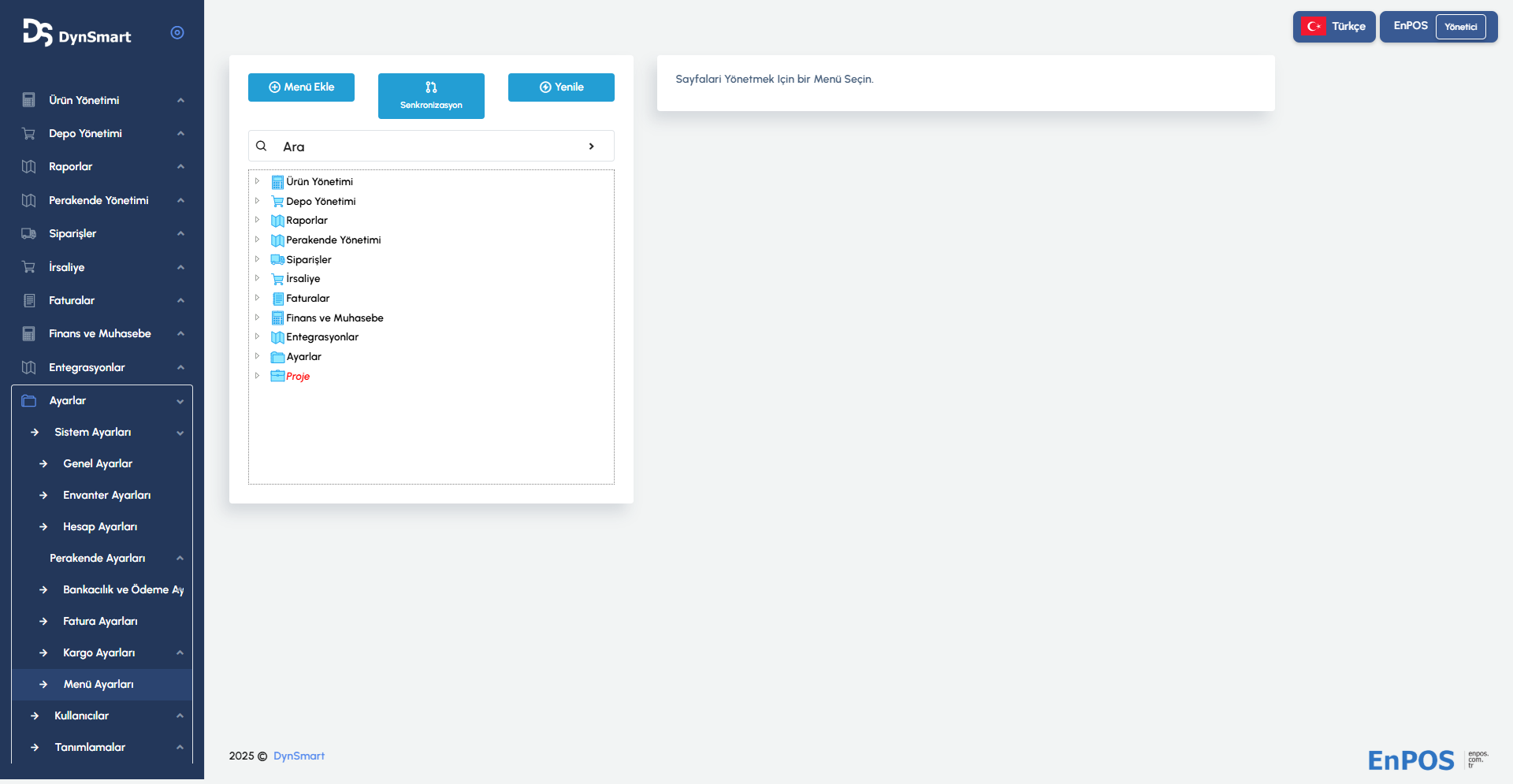Open the DynSmart footer link

(299, 756)
